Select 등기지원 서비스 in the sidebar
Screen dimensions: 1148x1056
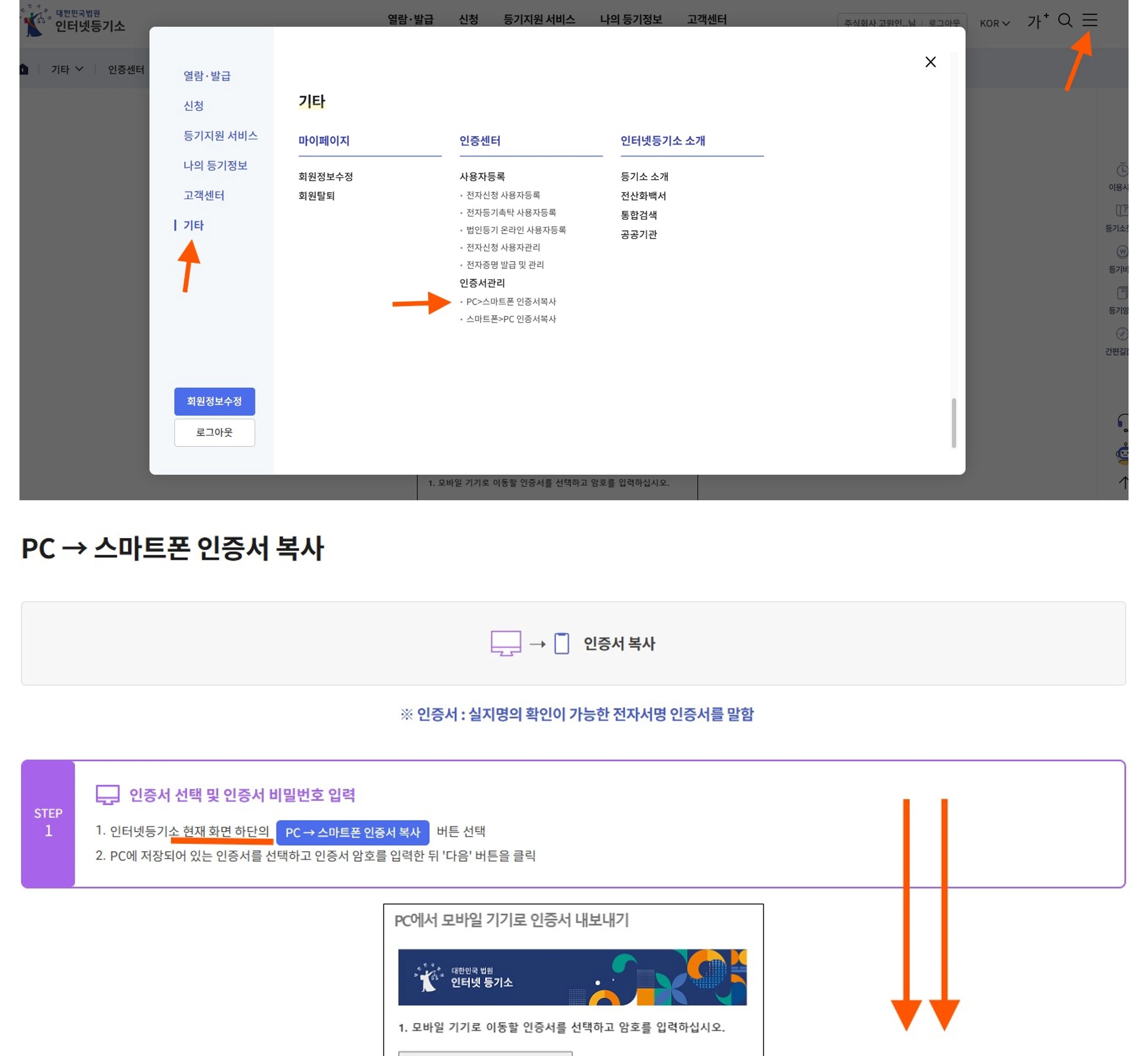(220, 135)
